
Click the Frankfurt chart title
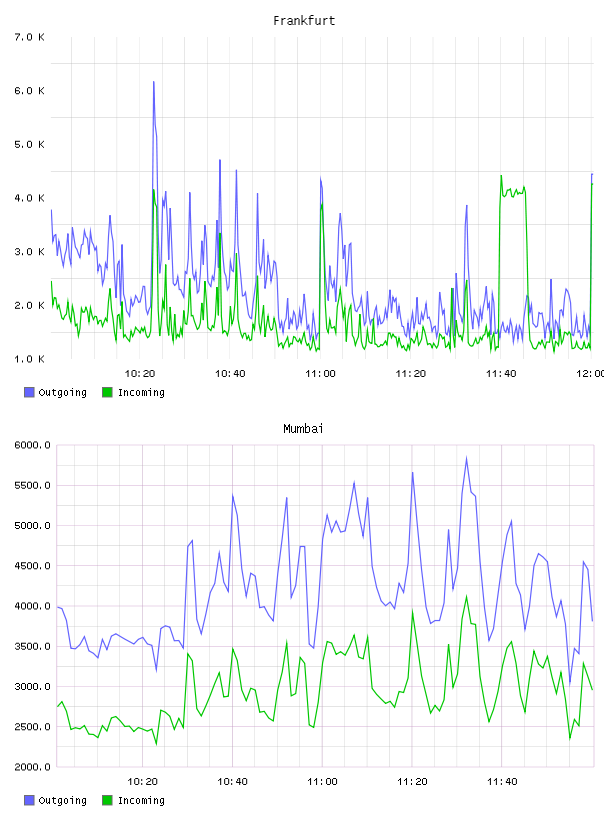[304, 21]
